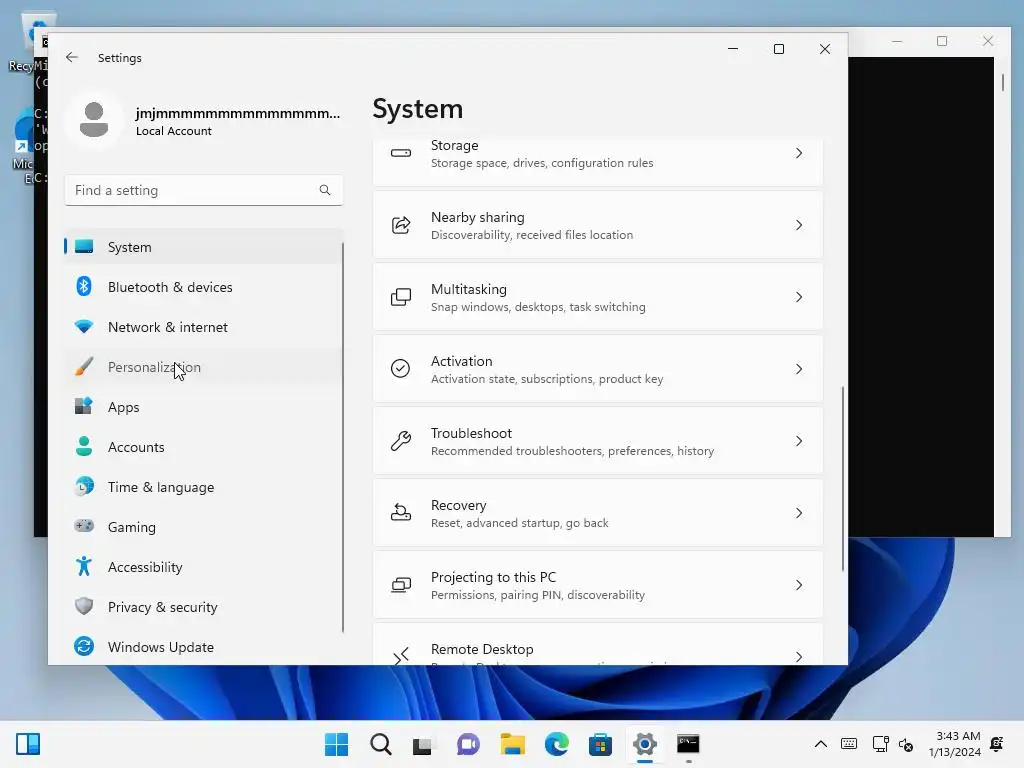The height and width of the screenshot is (768, 1024).
Task: Click the Activation checkmark icon
Action: click(x=400, y=369)
